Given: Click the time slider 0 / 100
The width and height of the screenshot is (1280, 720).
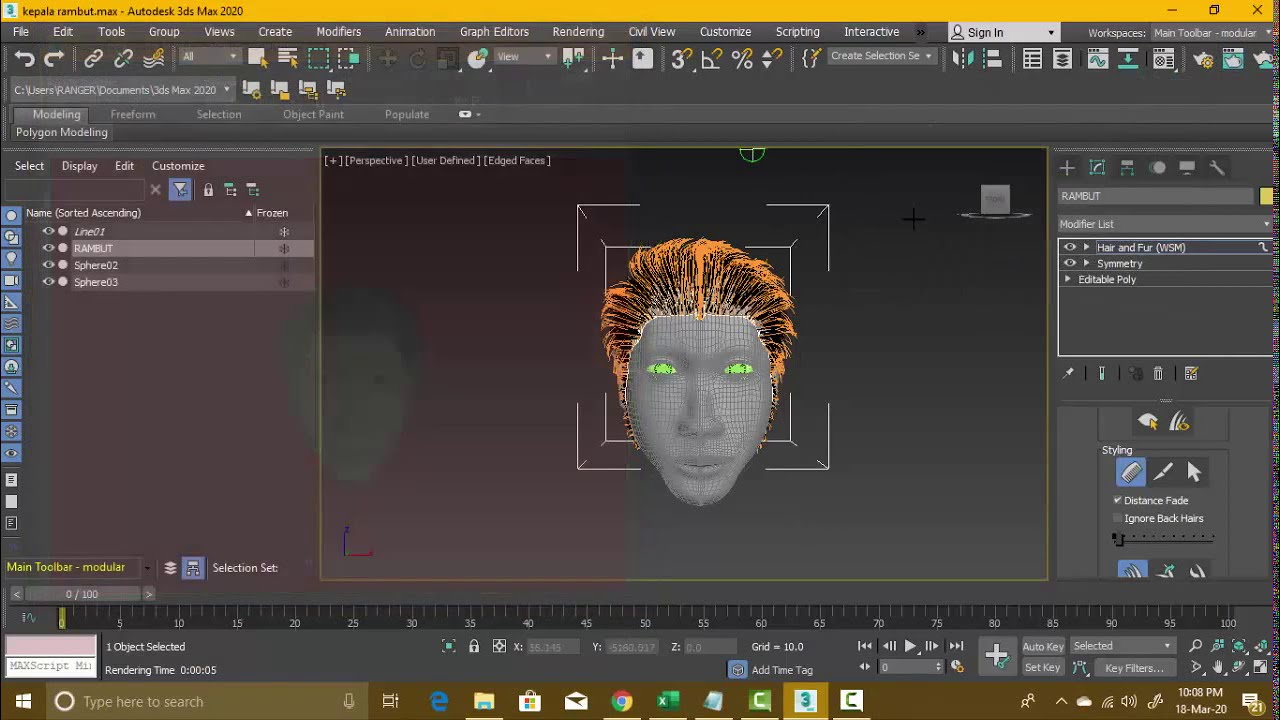Looking at the screenshot, I should tap(82, 594).
